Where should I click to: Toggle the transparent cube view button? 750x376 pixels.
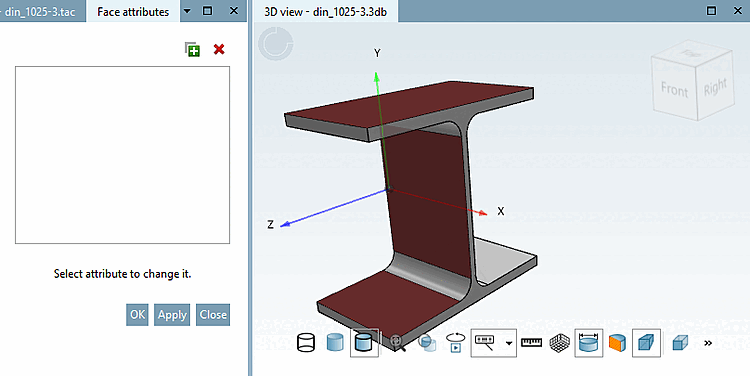pos(646,343)
